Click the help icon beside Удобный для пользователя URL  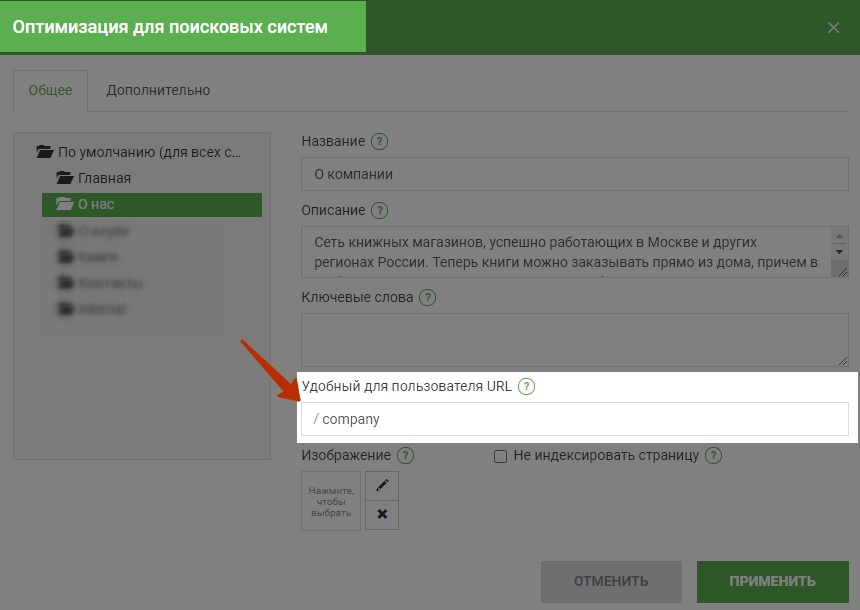[x=526, y=386]
